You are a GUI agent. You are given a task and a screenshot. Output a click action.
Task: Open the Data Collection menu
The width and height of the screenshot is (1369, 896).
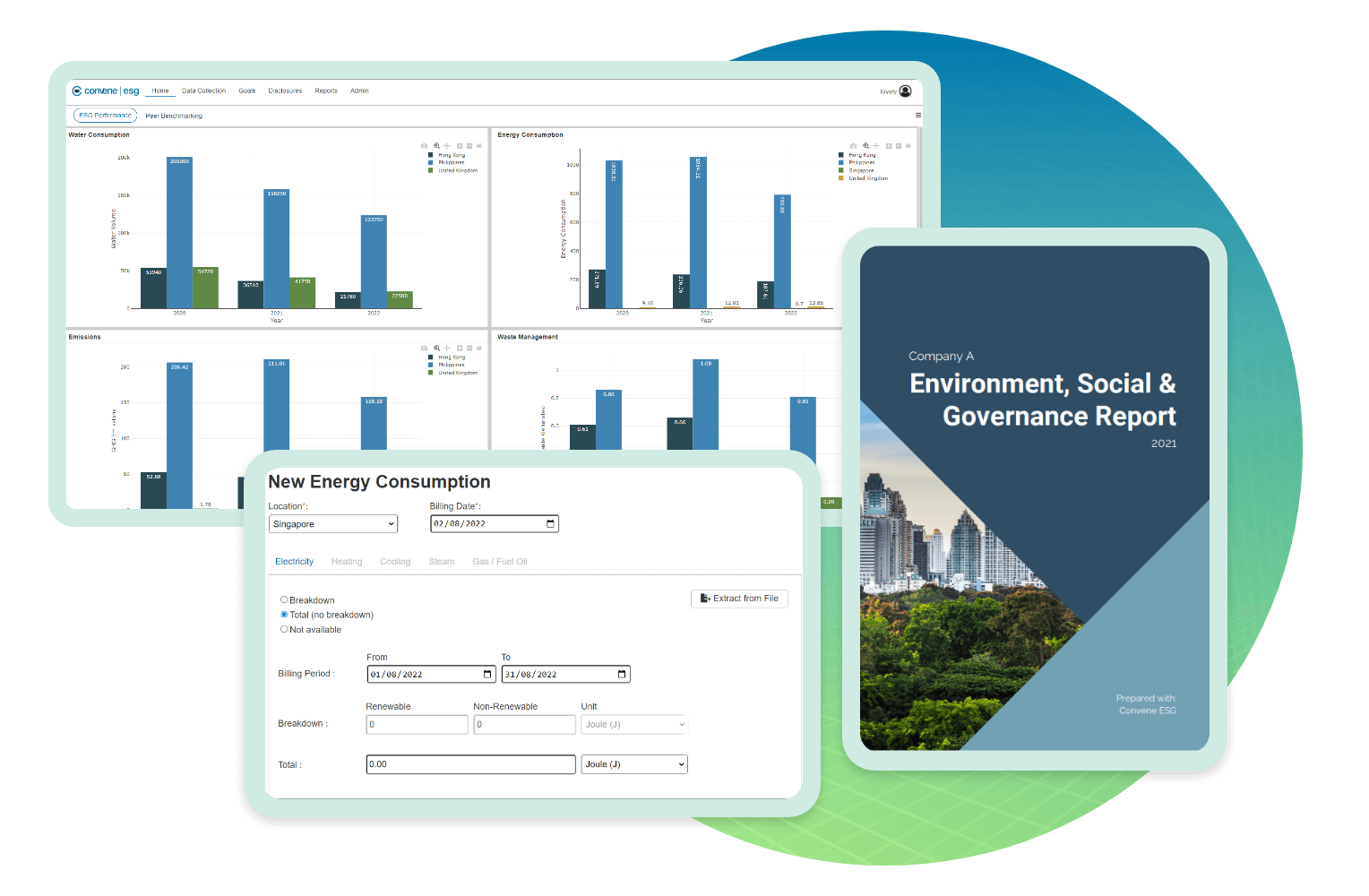203,91
